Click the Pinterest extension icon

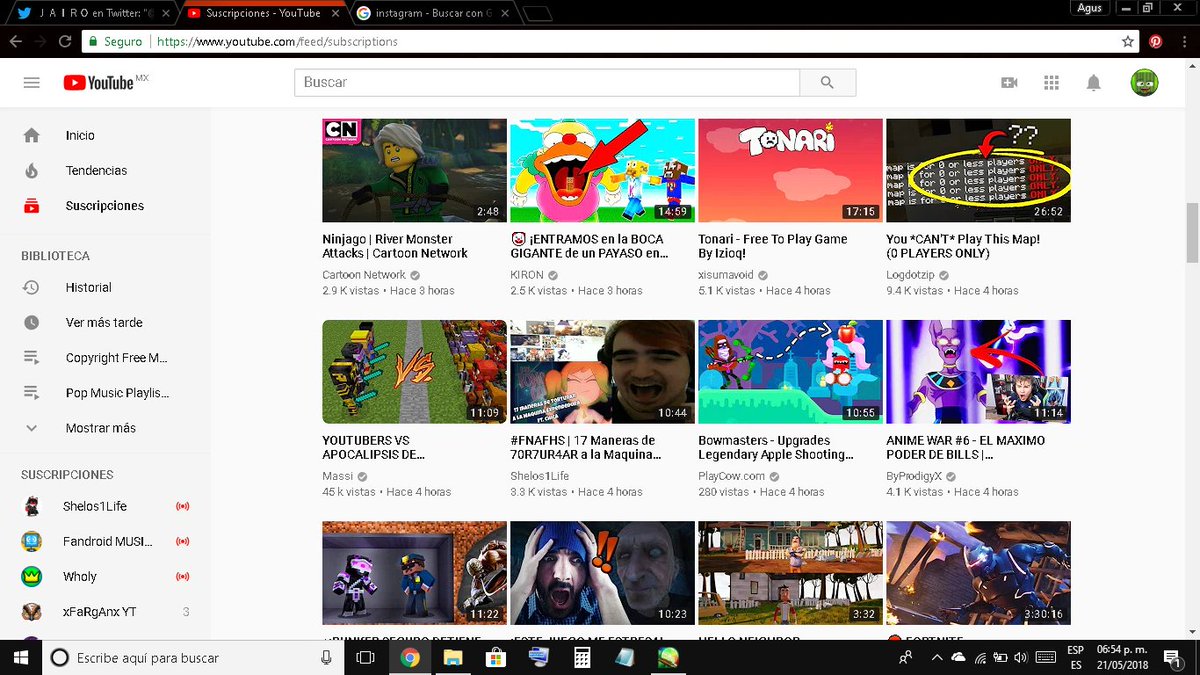[1155, 42]
